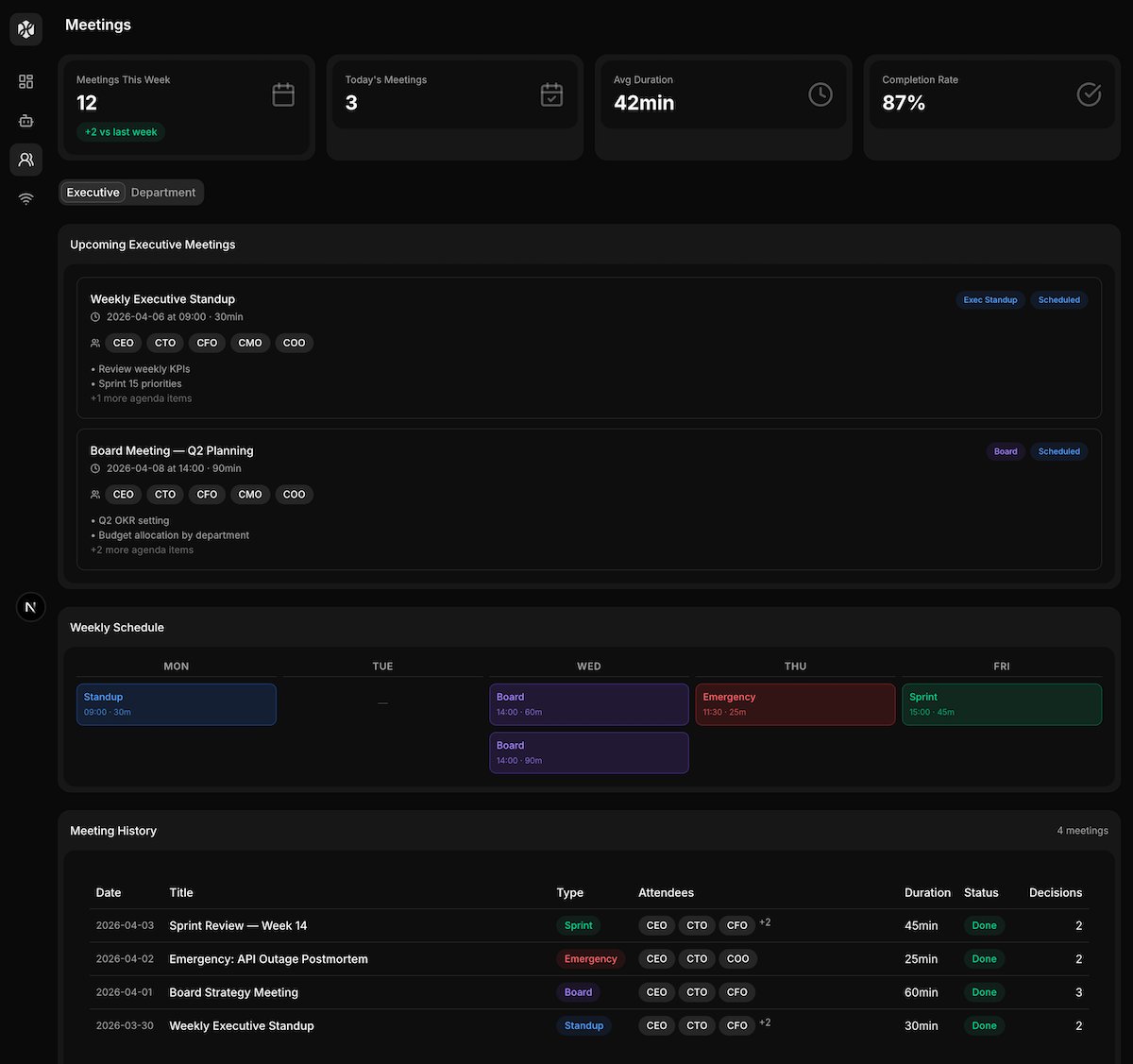Click the Title column header
The height and width of the screenshot is (1064, 1133).
181,892
